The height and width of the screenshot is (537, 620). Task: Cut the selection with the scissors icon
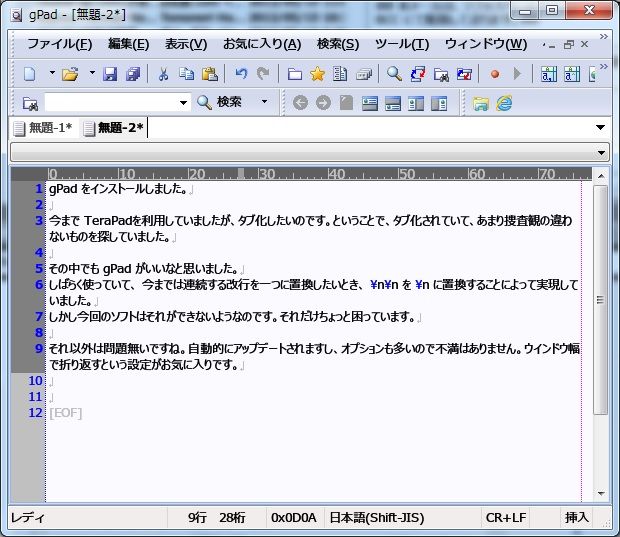point(163,74)
